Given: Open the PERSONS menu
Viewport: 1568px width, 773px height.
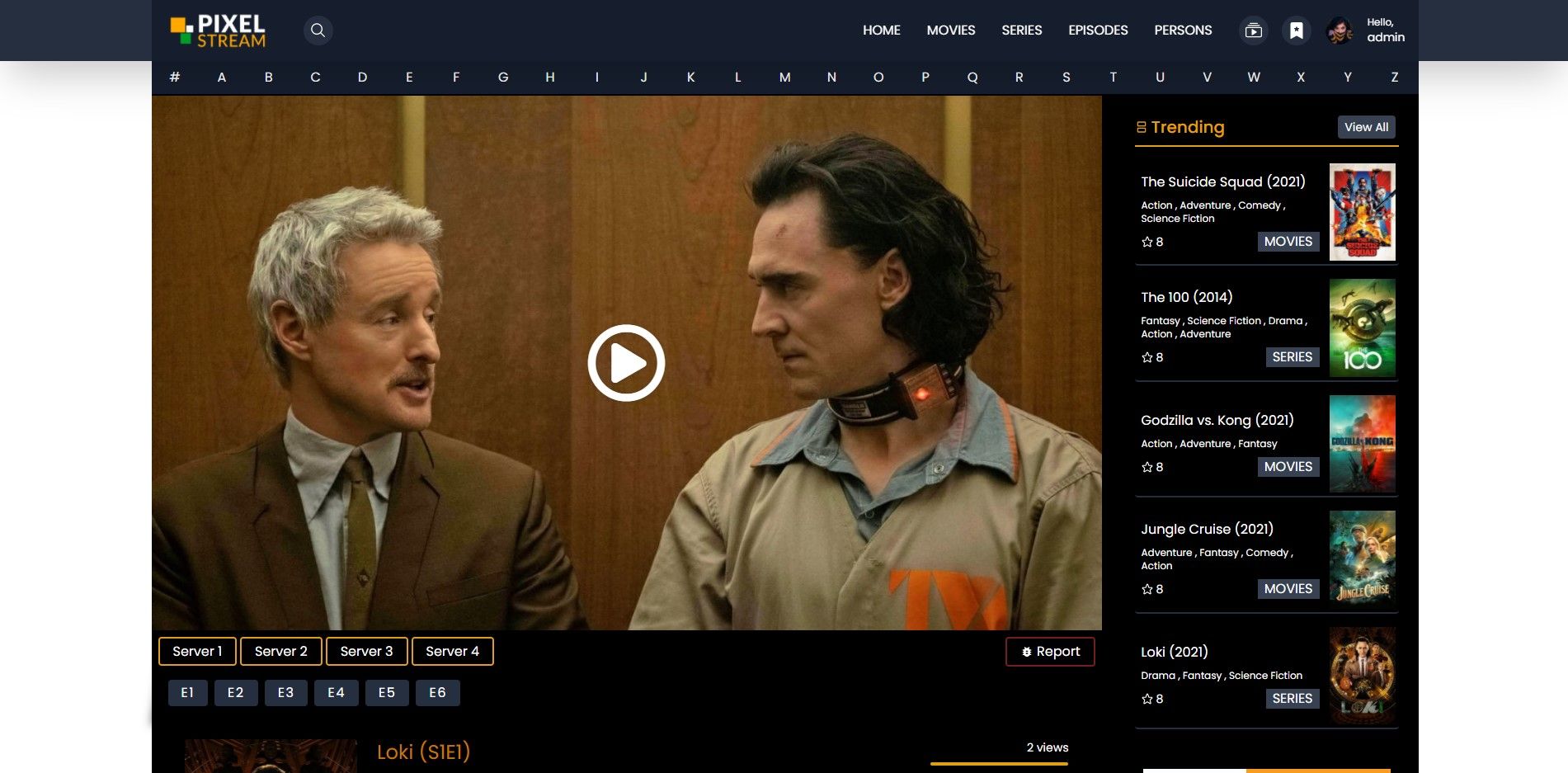Looking at the screenshot, I should [x=1183, y=30].
